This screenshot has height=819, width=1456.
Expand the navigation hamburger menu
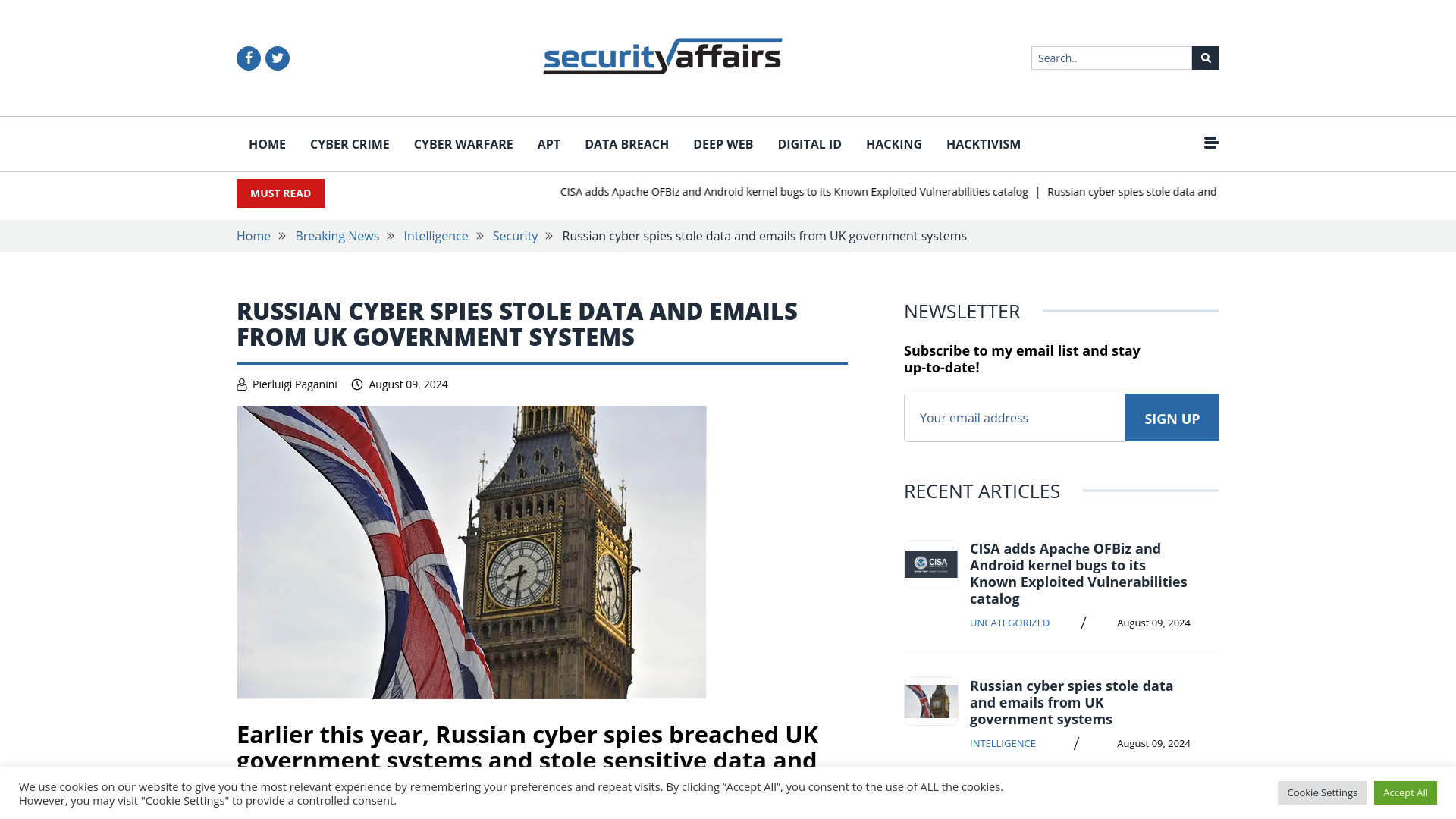1211,143
